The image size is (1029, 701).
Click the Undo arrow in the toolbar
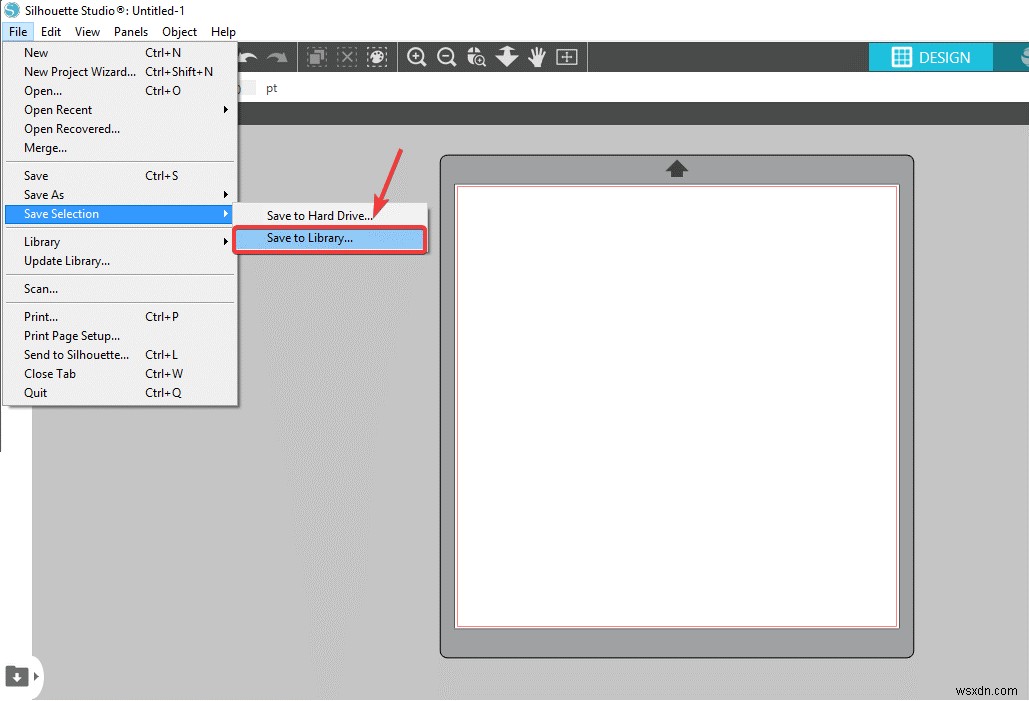click(248, 58)
